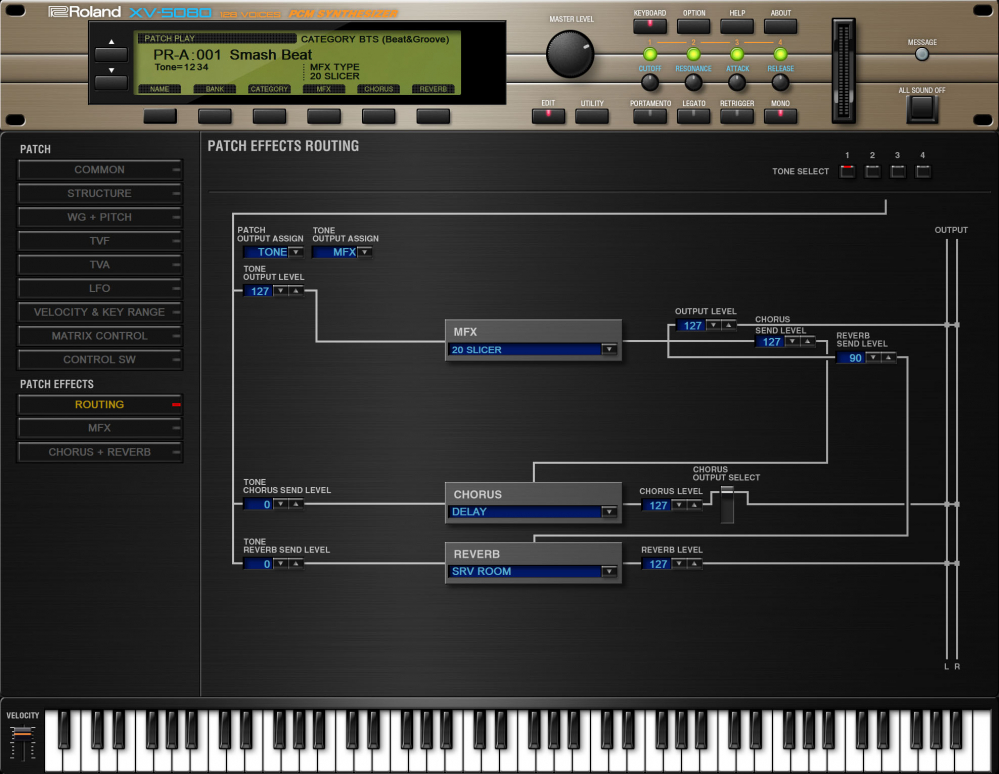The width and height of the screenshot is (999, 774).
Task: Select Routing under Patch Effects
Action: [100, 405]
